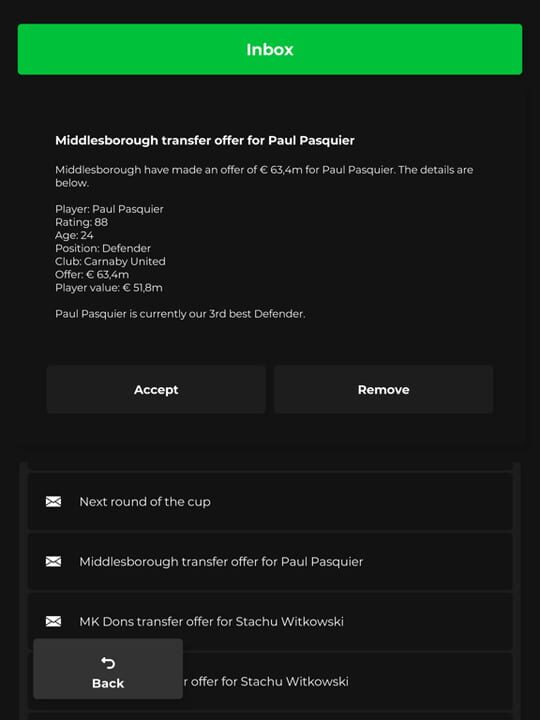540x720 pixels.
Task: Go back using the Back button label
Action: pyautogui.click(x=108, y=683)
